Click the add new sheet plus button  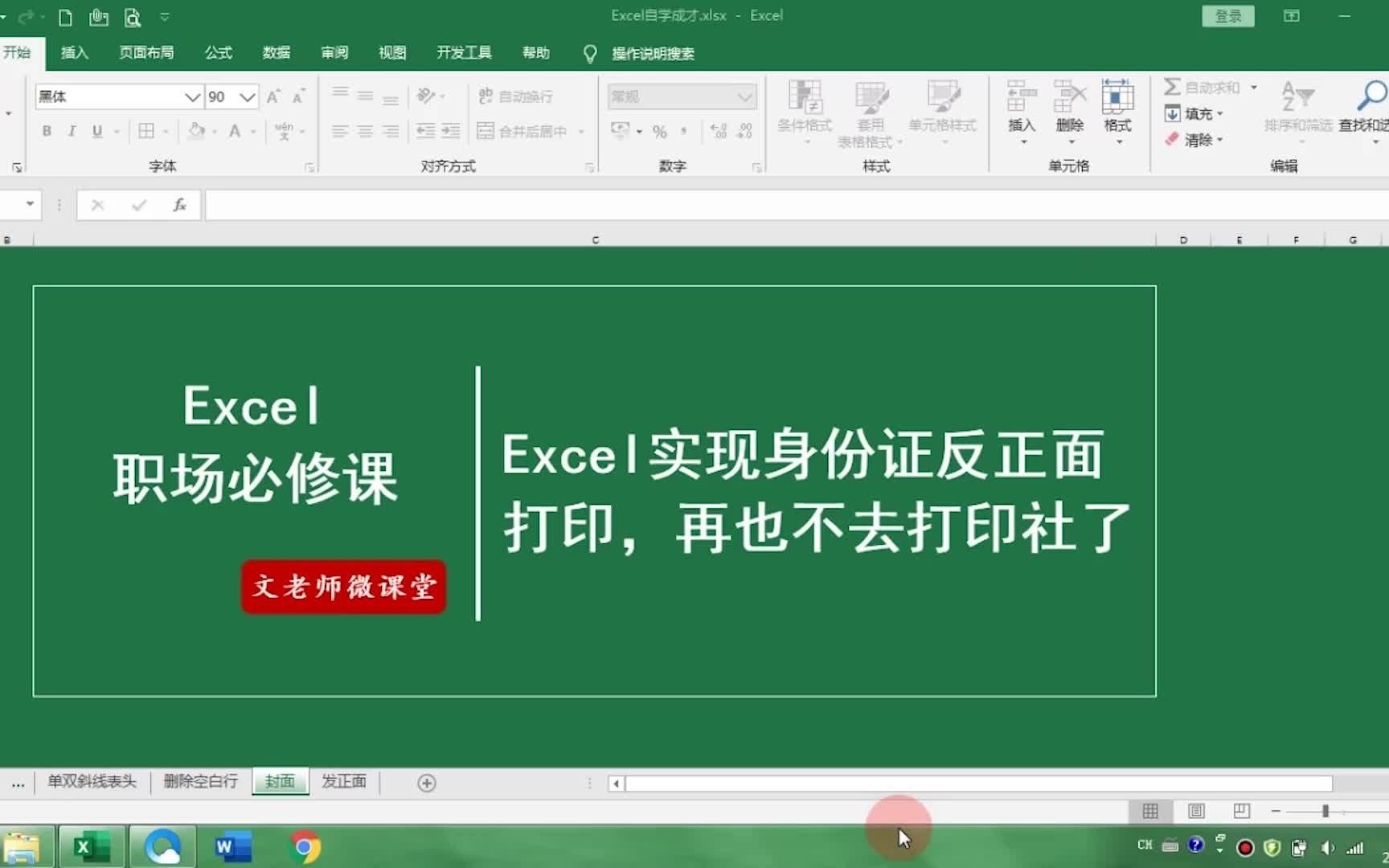427,783
